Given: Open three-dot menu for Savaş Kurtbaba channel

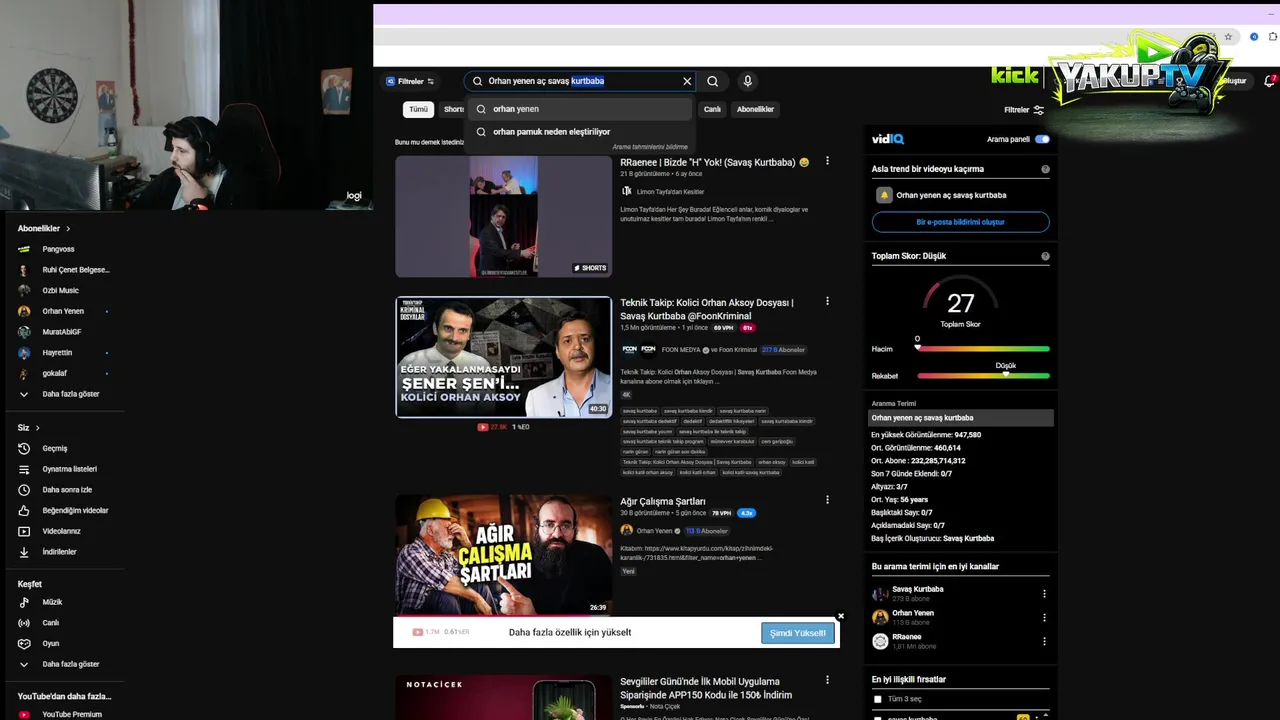Looking at the screenshot, I should tap(1044, 593).
